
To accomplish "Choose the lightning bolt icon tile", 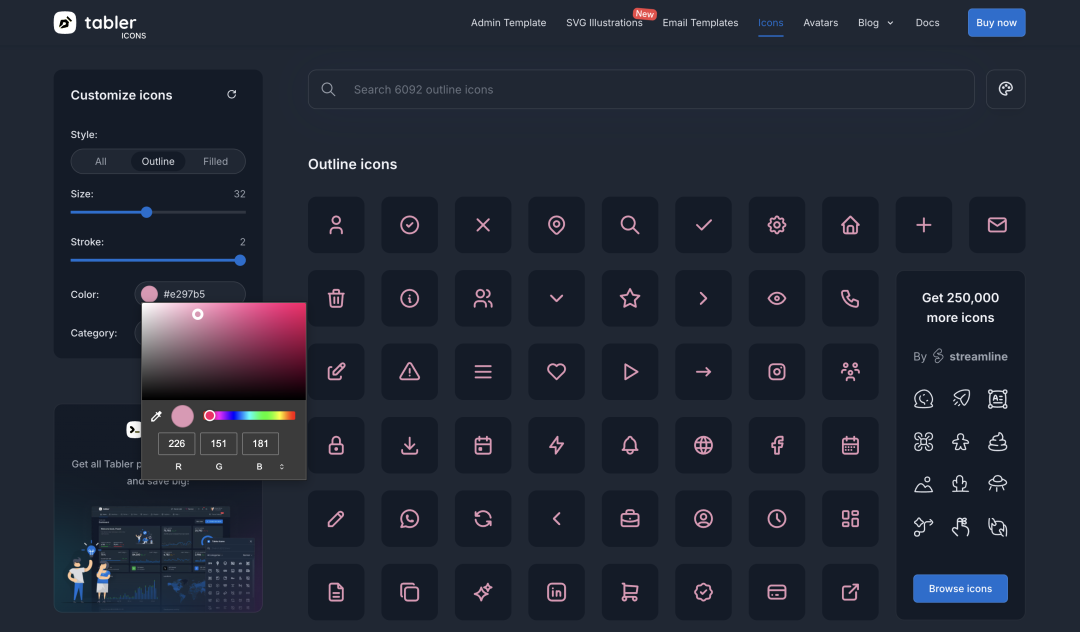I will coord(557,445).
